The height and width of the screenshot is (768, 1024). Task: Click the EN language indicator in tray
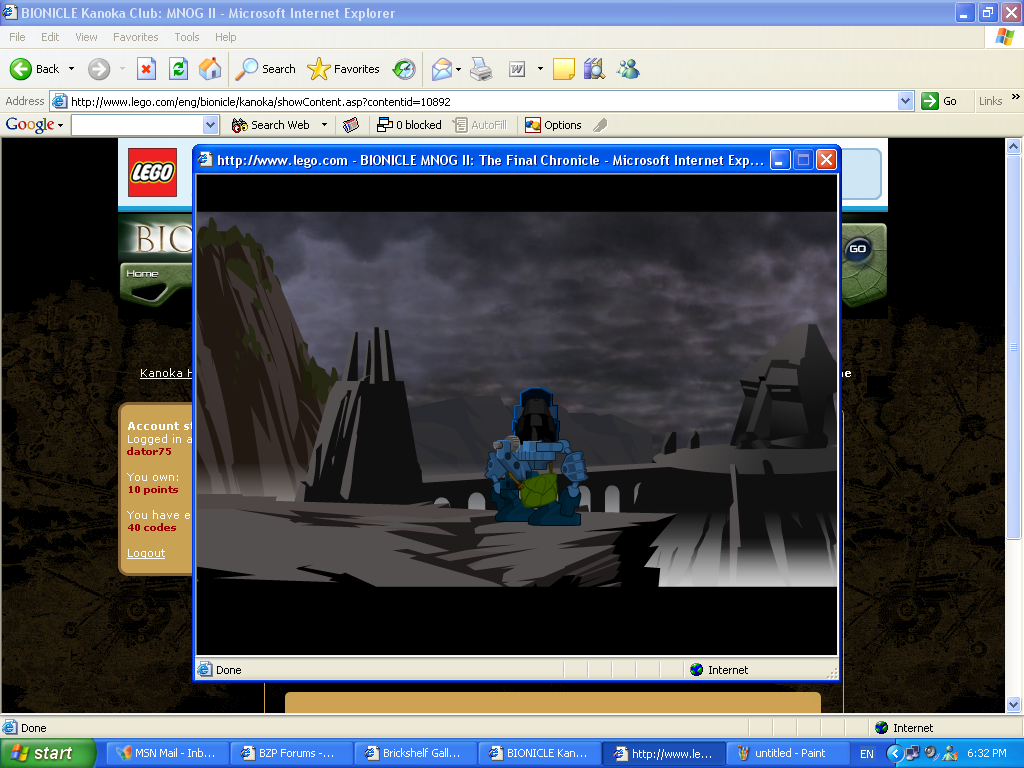867,754
